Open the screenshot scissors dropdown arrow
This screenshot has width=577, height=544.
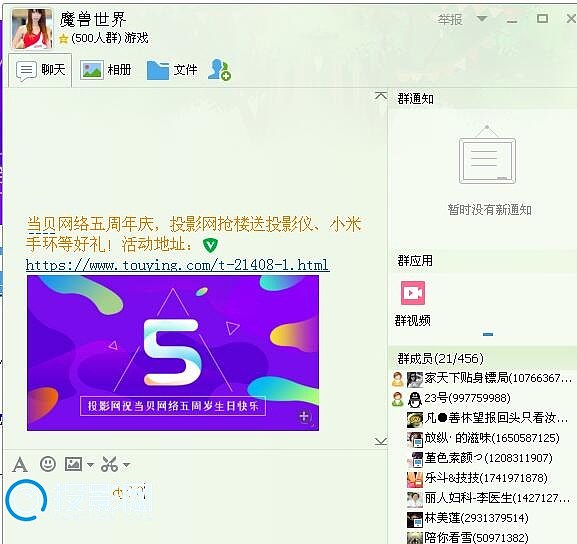(126, 464)
